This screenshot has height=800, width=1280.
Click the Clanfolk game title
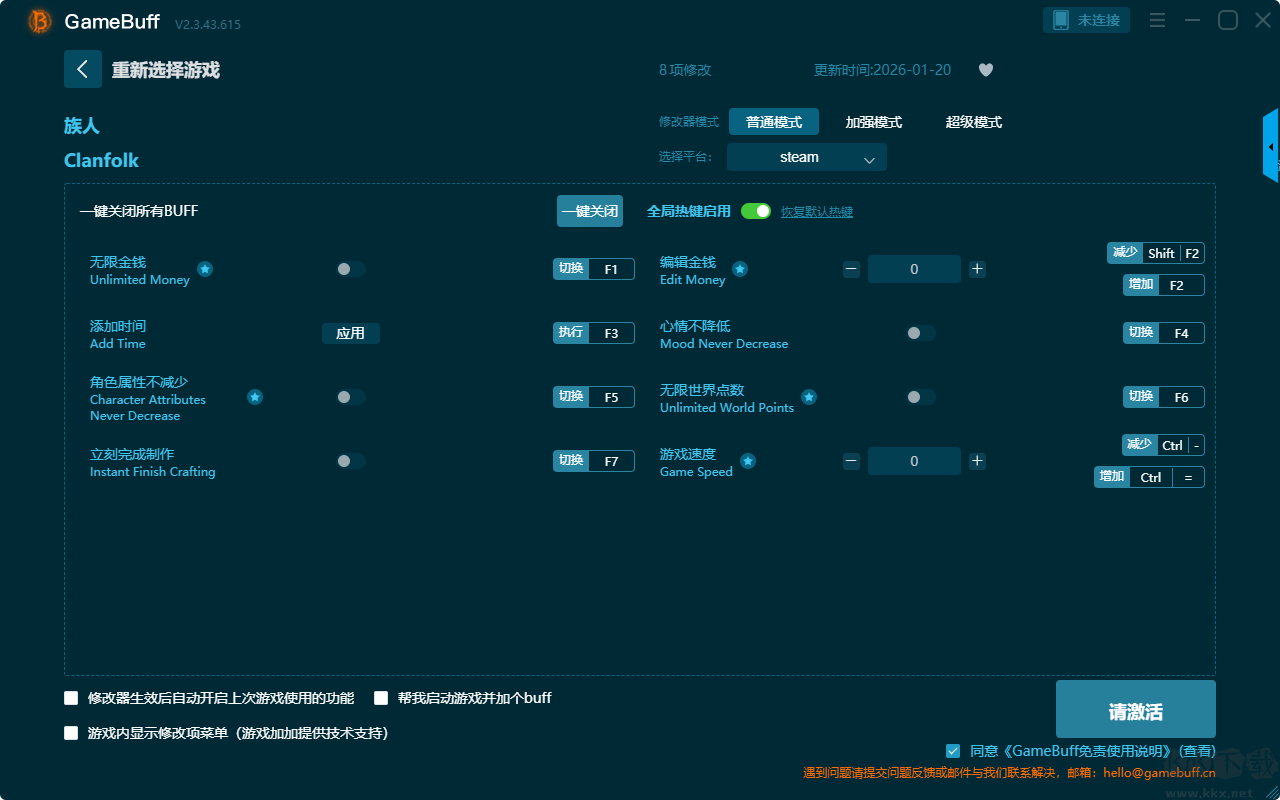coord(101,160)
